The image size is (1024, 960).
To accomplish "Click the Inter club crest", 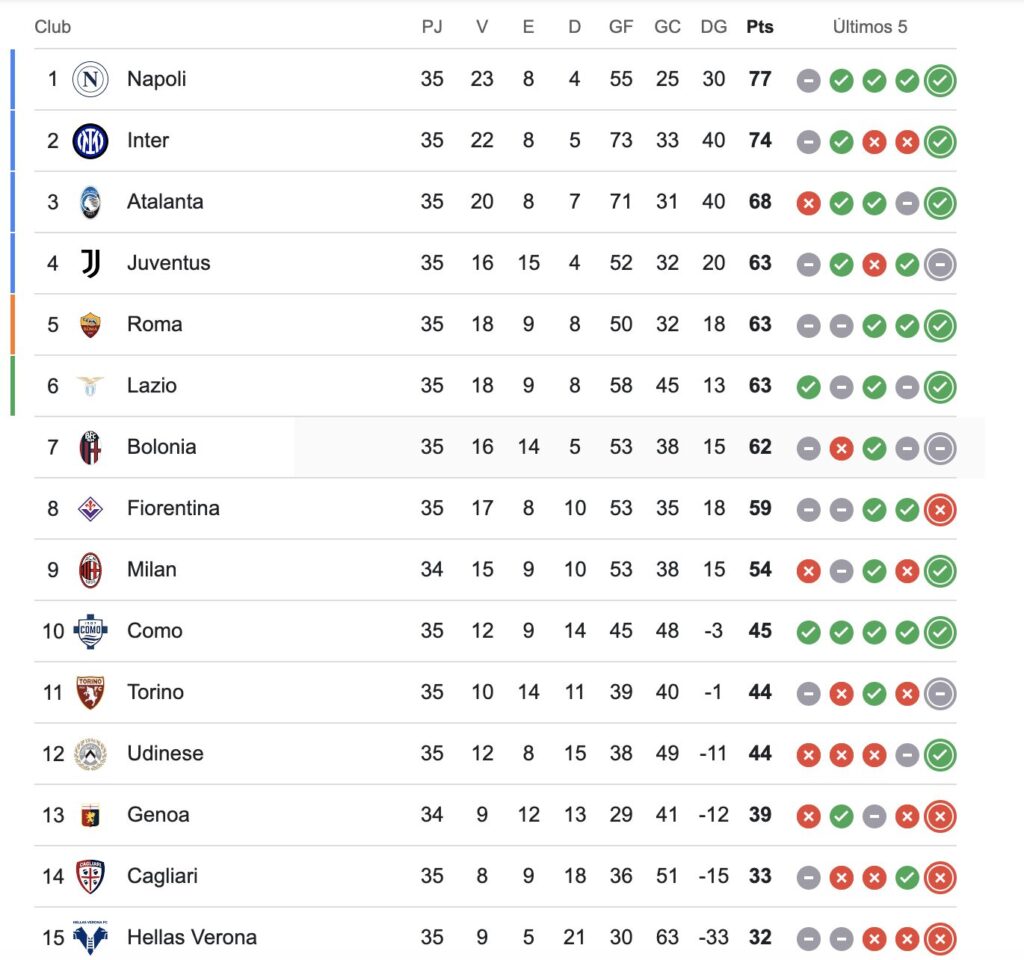I will point(90,140).
